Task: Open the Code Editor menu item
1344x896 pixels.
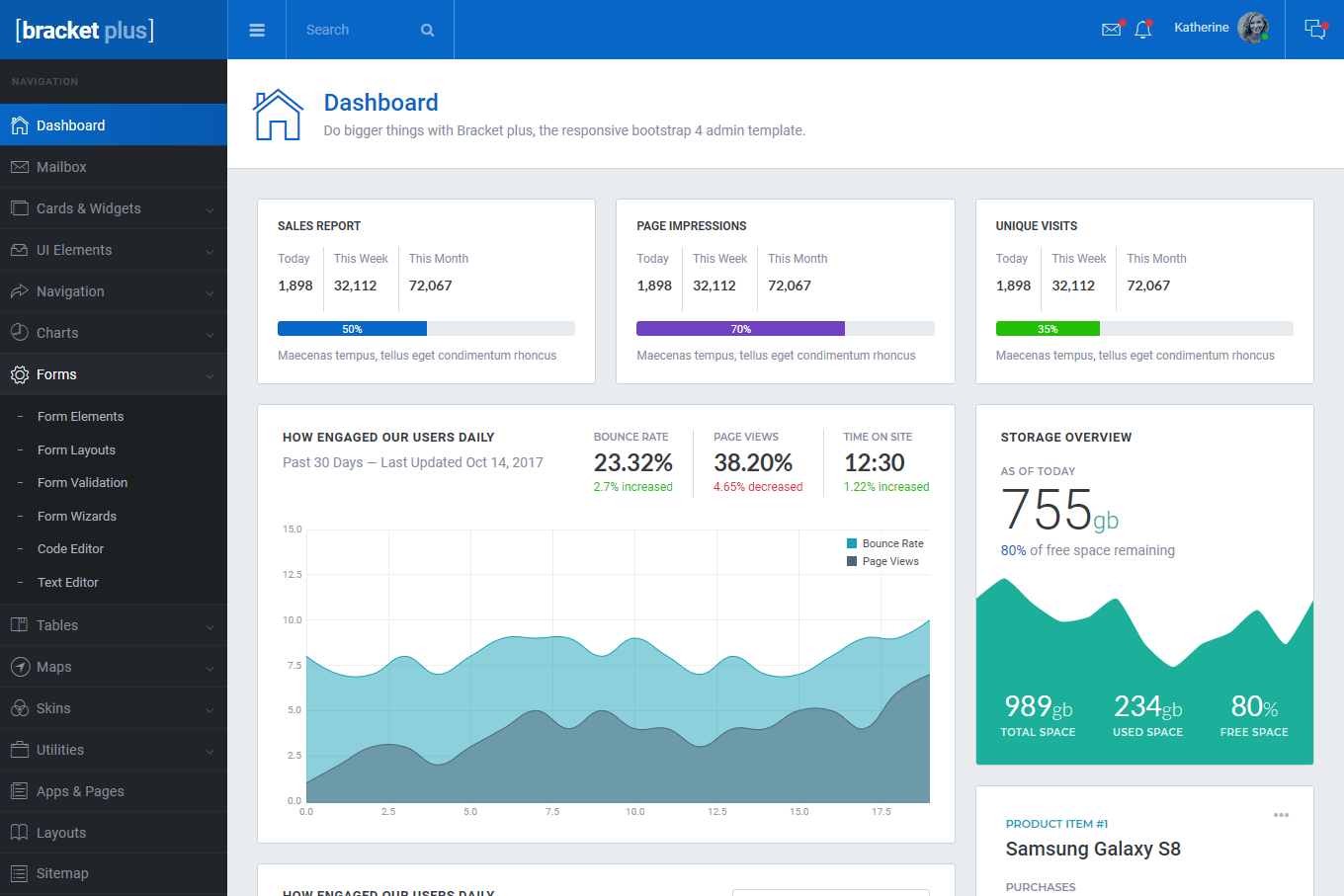Action: tap(70, 548)
